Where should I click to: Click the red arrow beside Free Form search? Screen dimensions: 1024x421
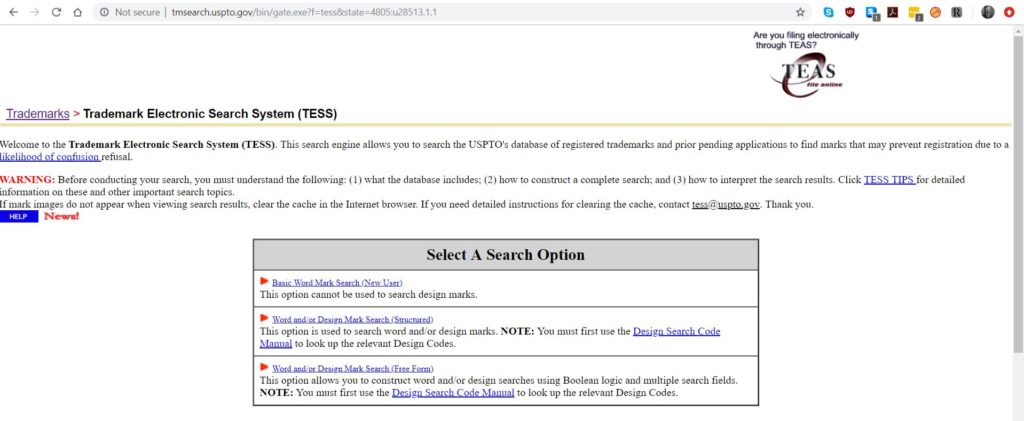[x=264, y=367]
